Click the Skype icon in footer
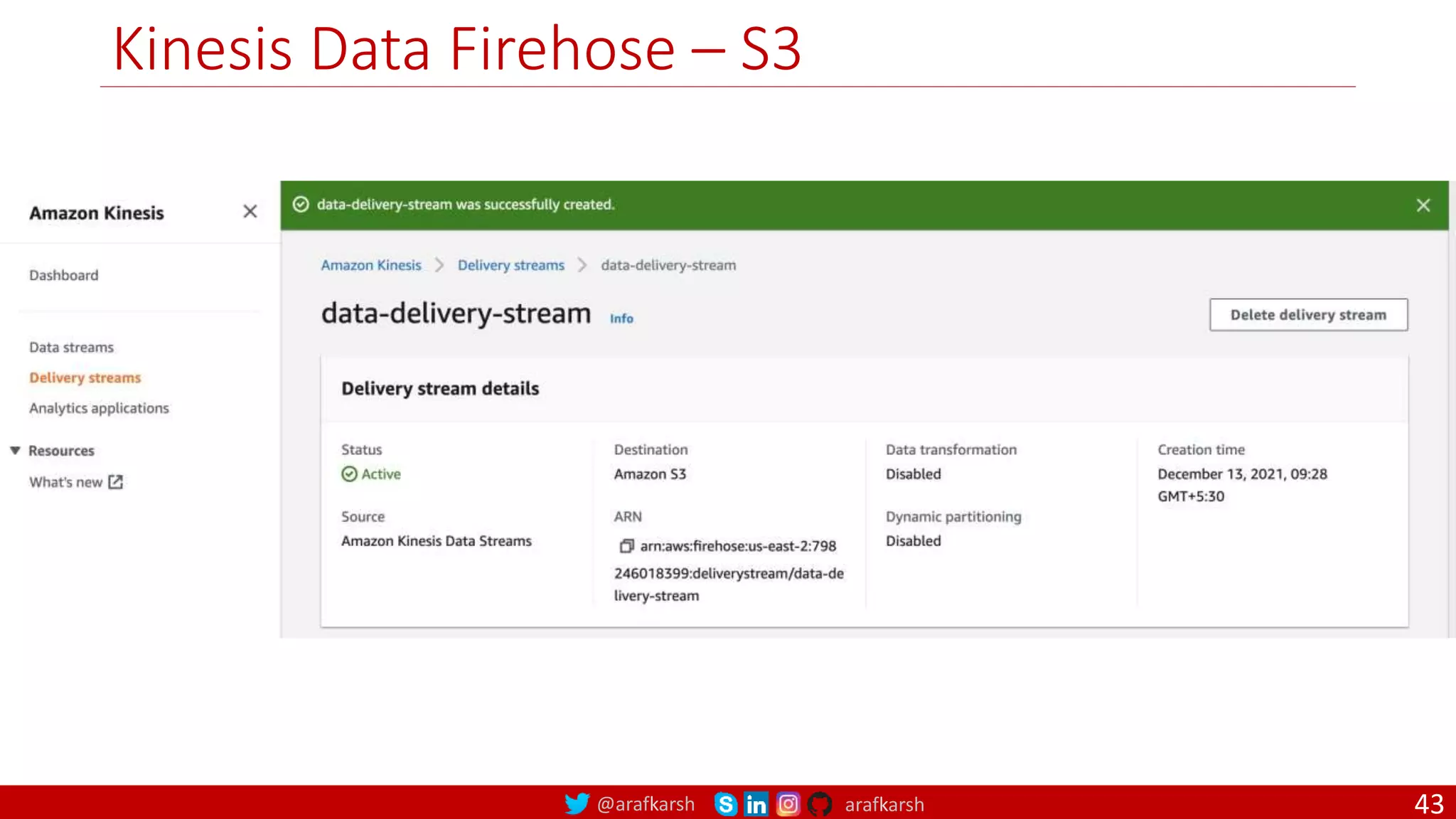 click(x=725, y=804)
